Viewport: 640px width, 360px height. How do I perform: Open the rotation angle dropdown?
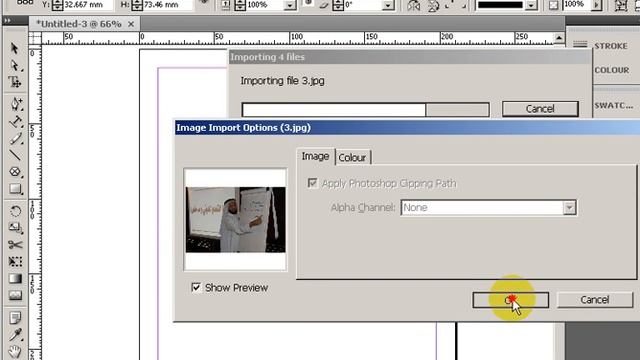(388, 5)
